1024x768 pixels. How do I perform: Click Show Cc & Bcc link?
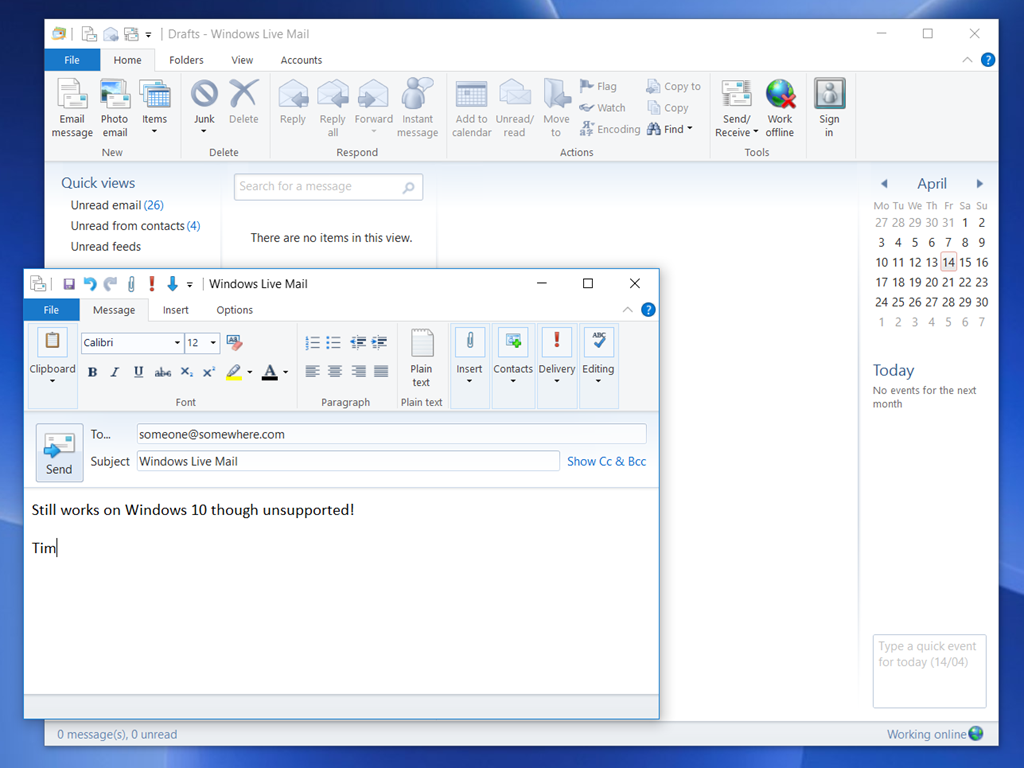coord(606,461)
